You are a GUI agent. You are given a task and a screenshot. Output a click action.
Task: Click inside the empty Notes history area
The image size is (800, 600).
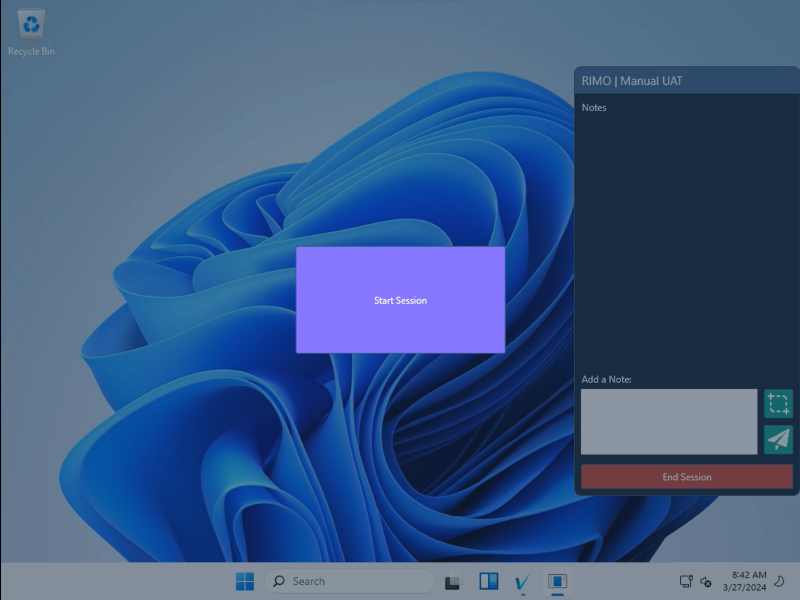click(x=686, y=240)
